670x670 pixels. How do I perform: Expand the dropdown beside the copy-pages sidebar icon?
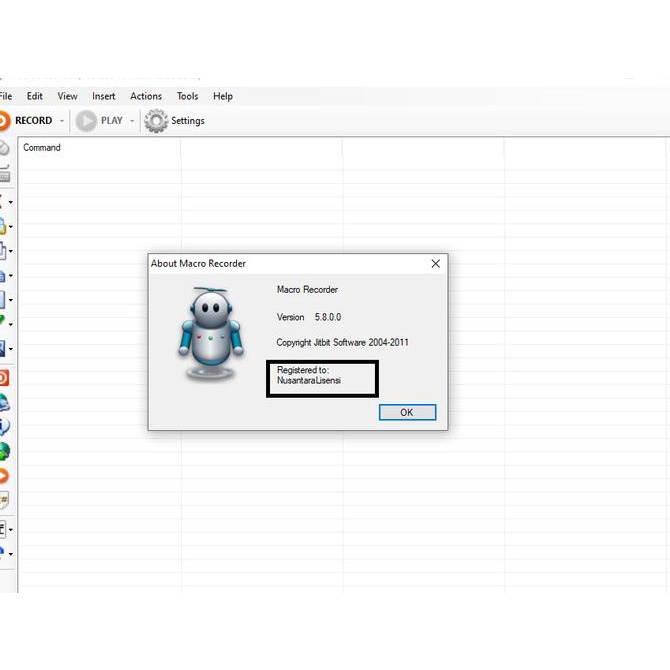[x=11, y=251]
